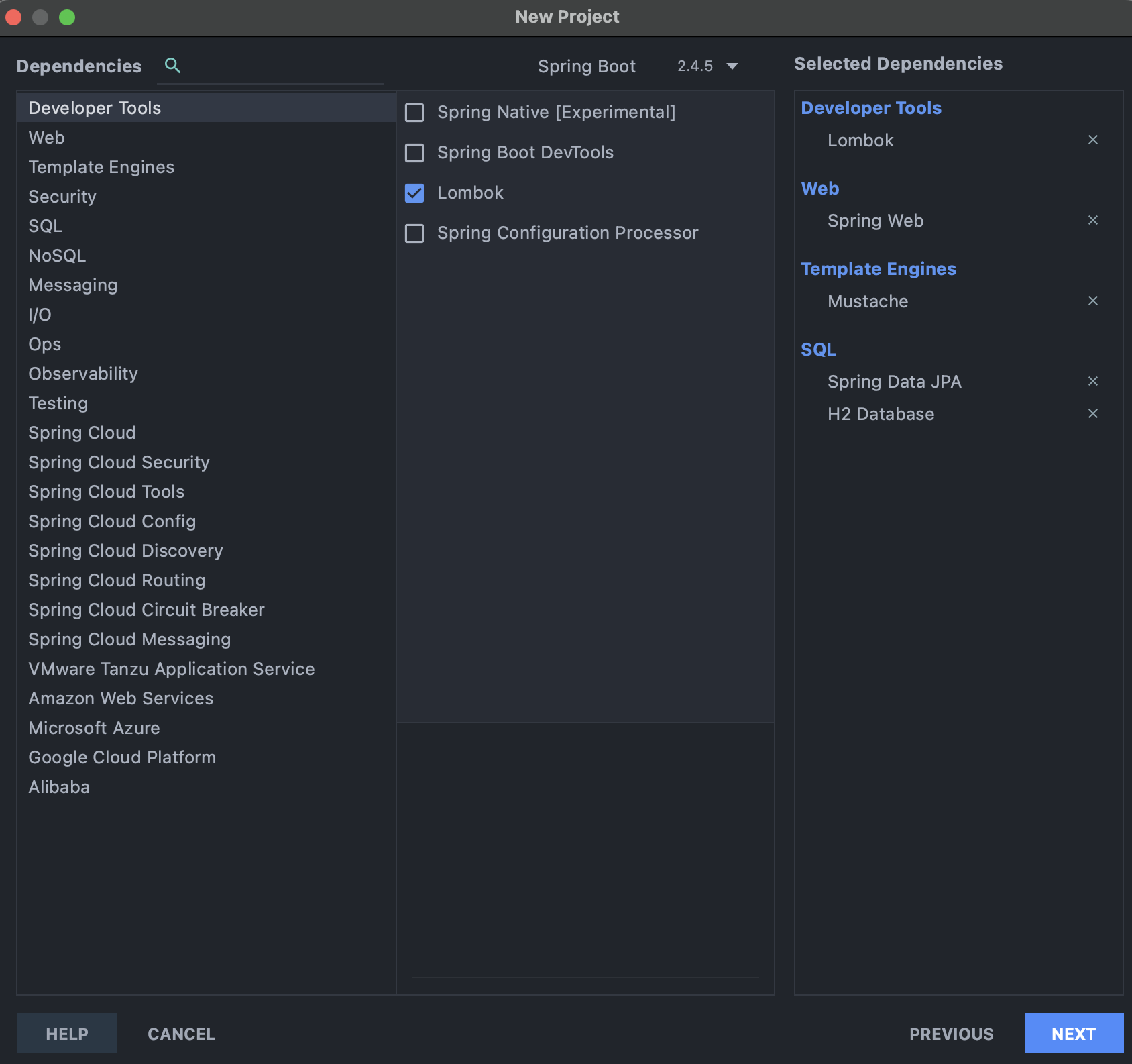Select the Alibaba category

(207, 787)
